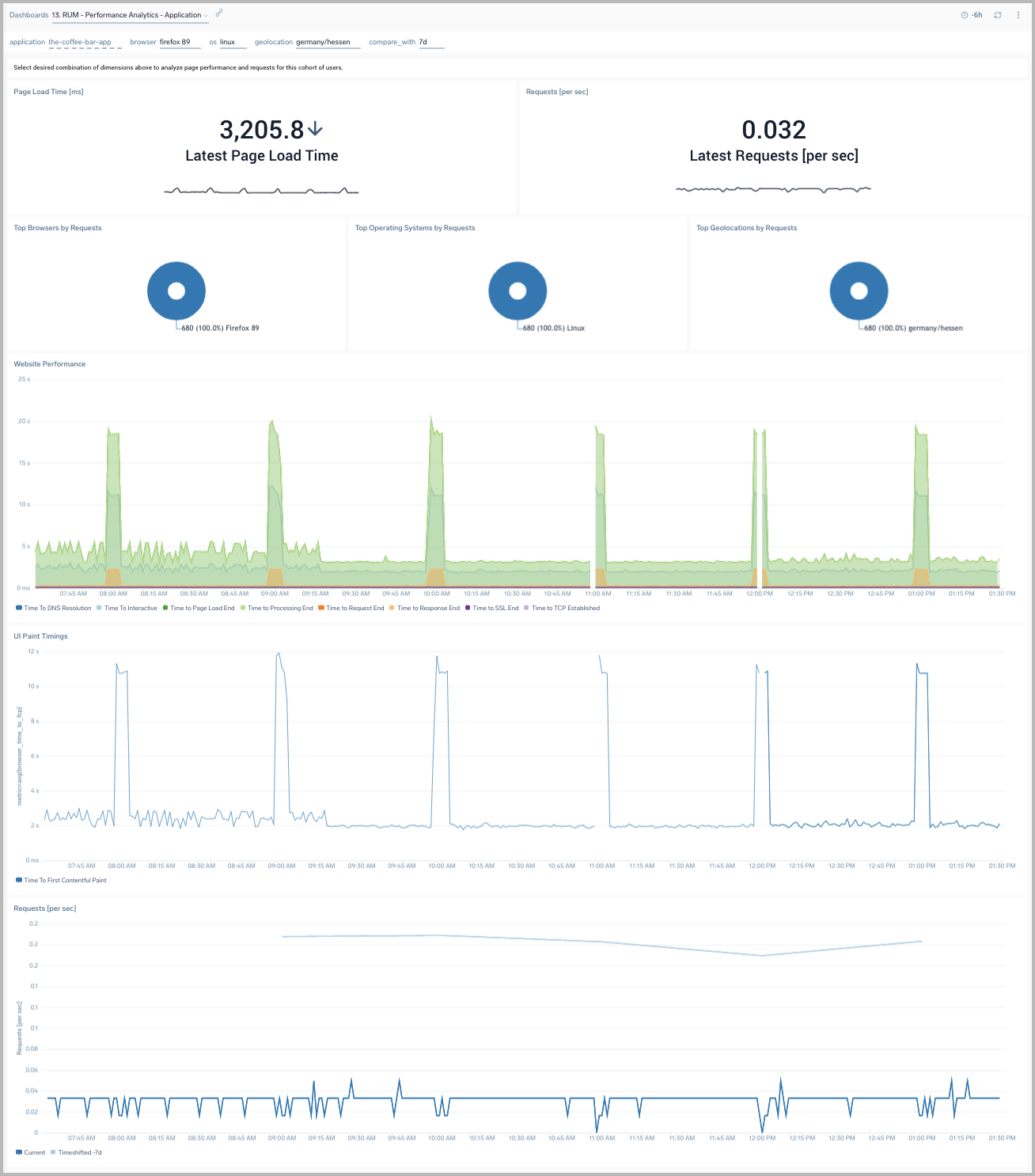Screen dimensions: 1035x1176
Task: Edit the os filter value linux
Action: coord(233,42)
